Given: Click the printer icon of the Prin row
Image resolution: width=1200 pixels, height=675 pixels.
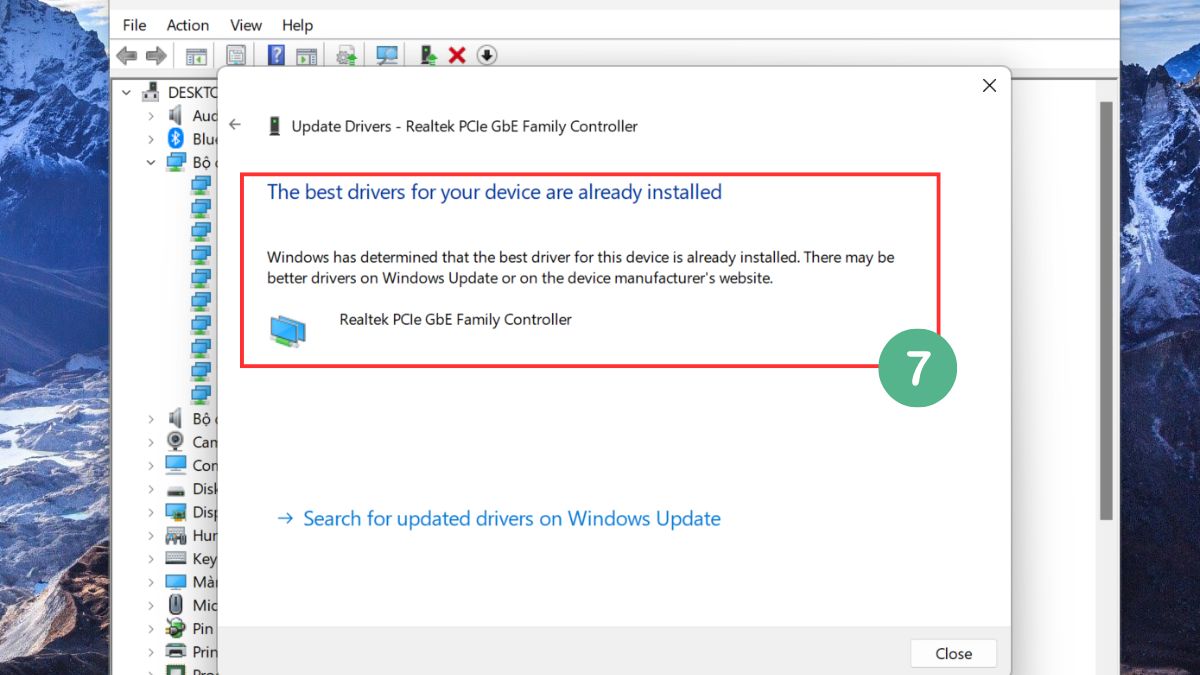Looking at the screenshot, I should tap(176, 652).
